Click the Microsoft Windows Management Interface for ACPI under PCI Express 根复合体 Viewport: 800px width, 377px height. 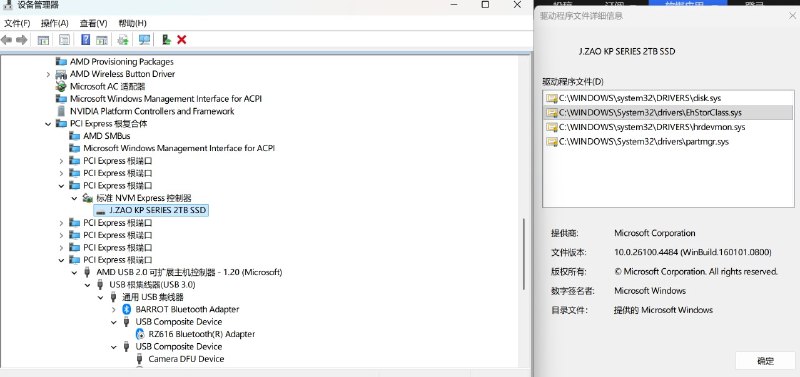click(x=179, y=148)
